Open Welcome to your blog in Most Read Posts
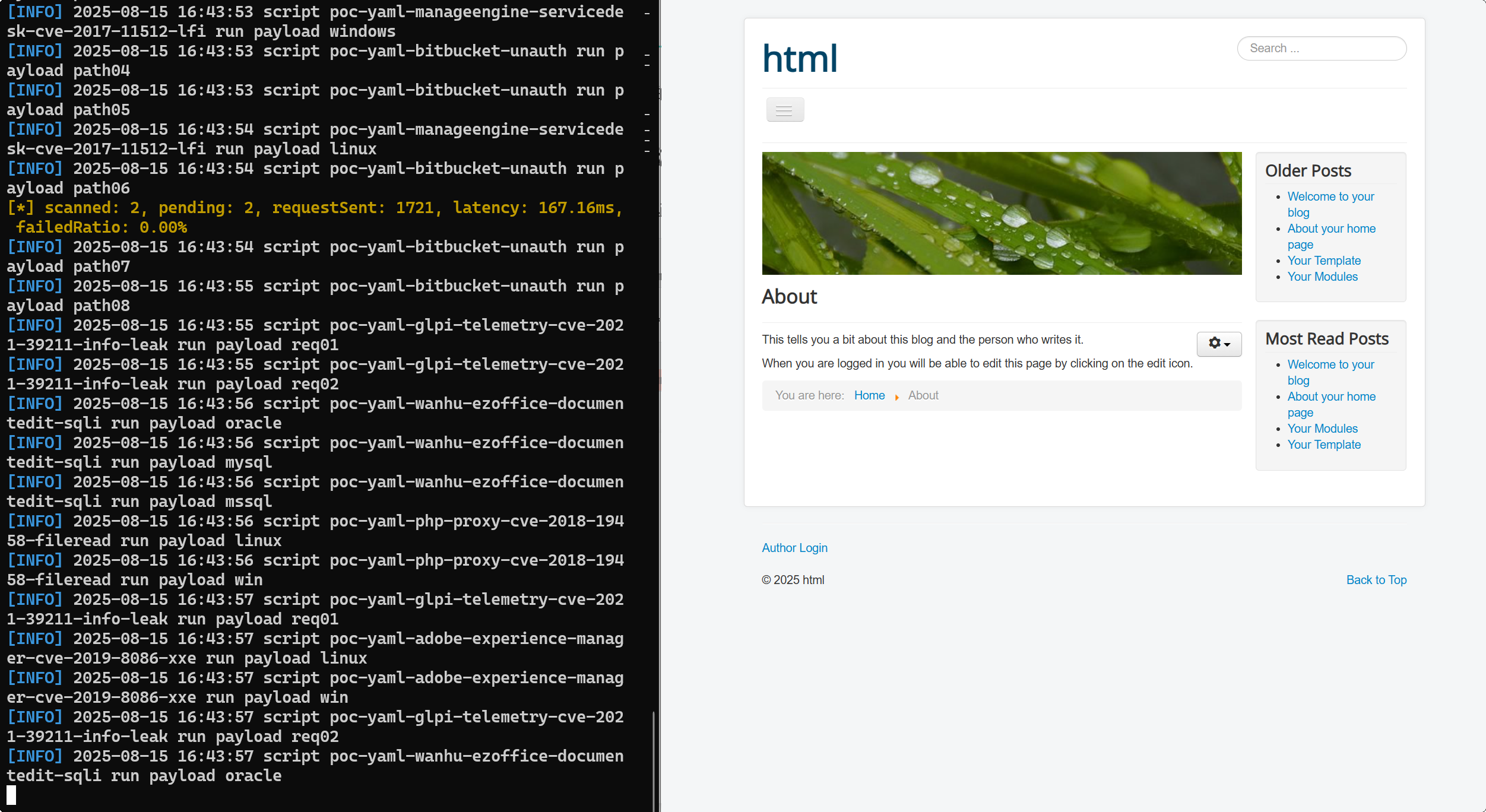The image size is (1486, 812). pos(1330,365)
